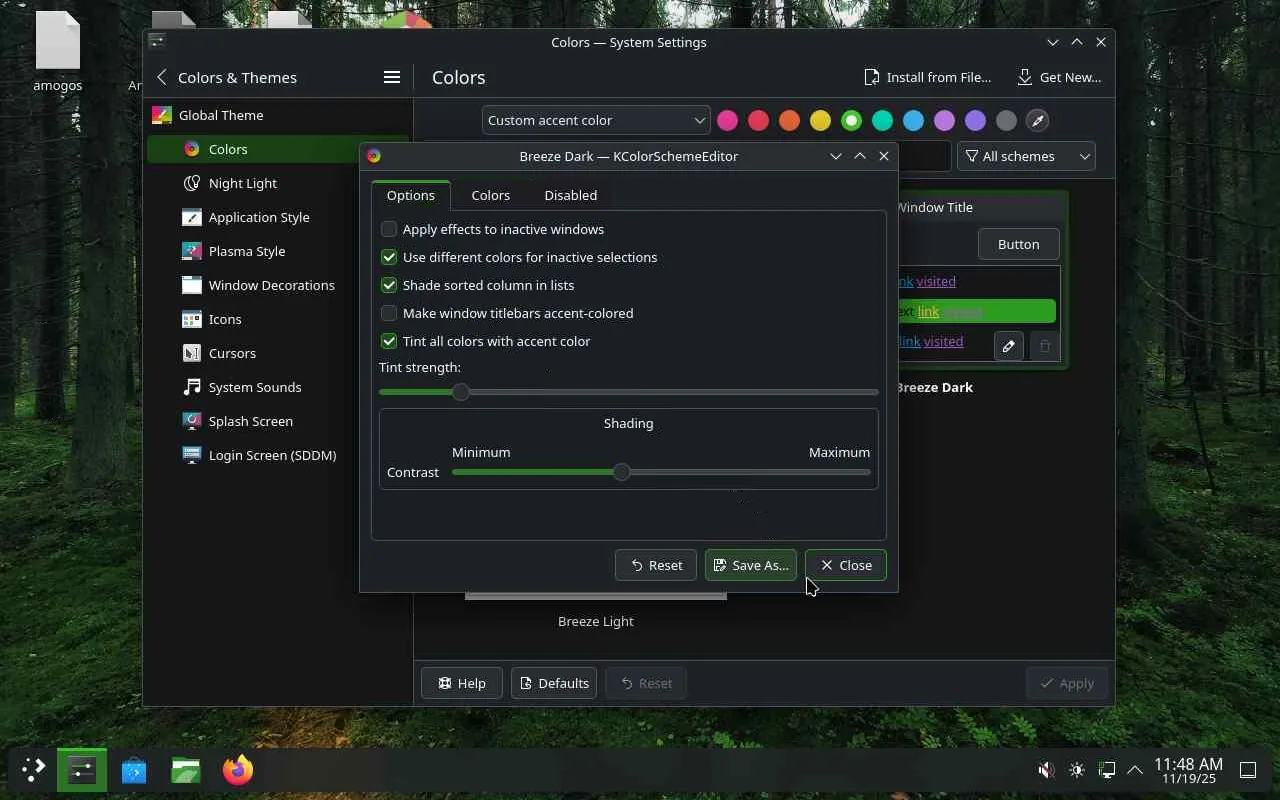Click the Breeze Dark scheme name
1280x800 pixels.
coord(935,387)
